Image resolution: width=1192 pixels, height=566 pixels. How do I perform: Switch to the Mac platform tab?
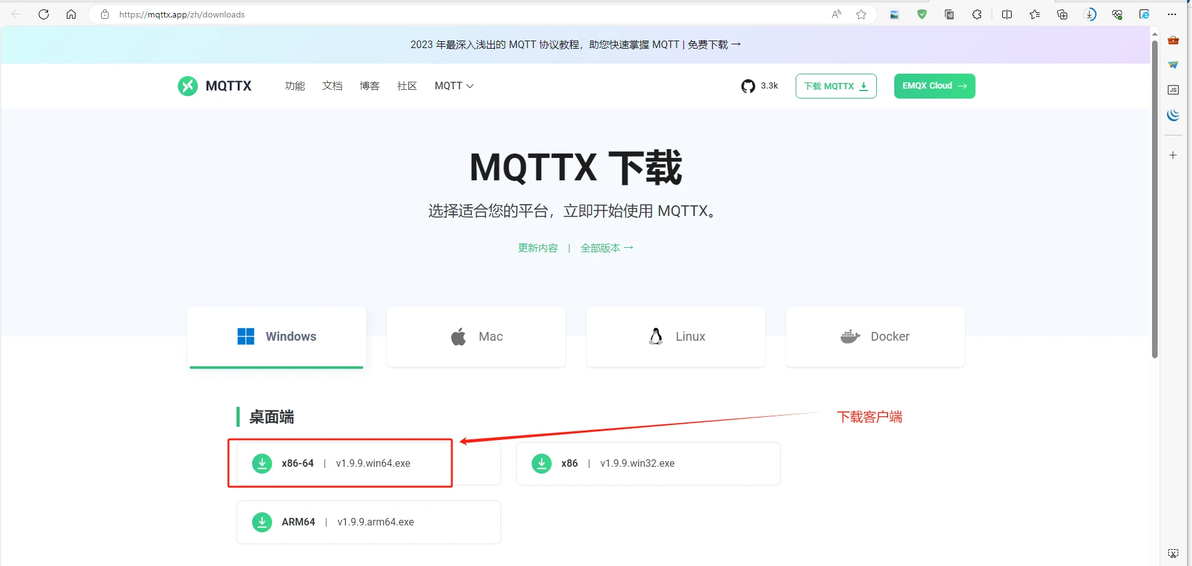point(476,337)
